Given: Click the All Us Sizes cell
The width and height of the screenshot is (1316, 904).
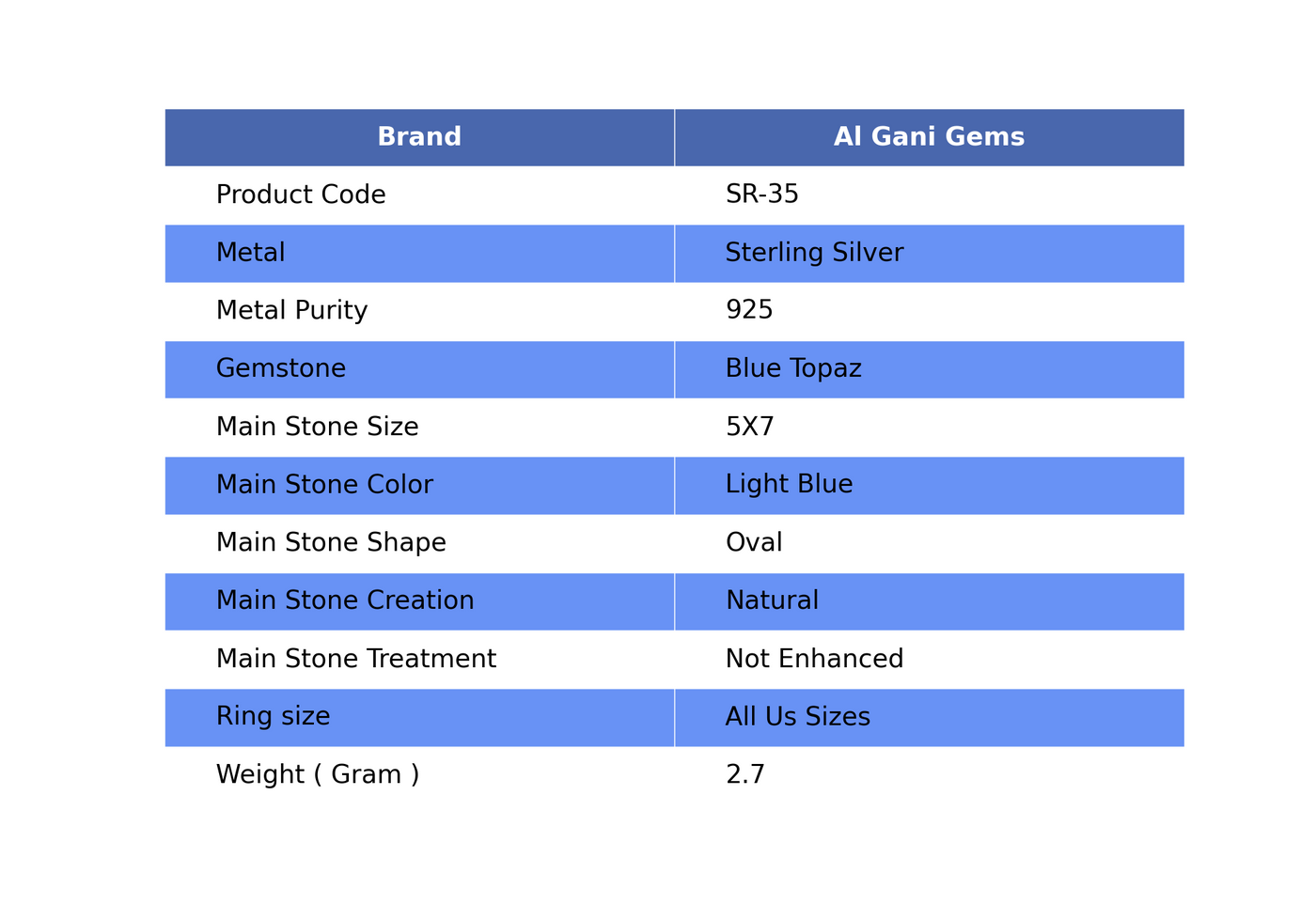Looking at the screenshot, I should coord(930,718).
